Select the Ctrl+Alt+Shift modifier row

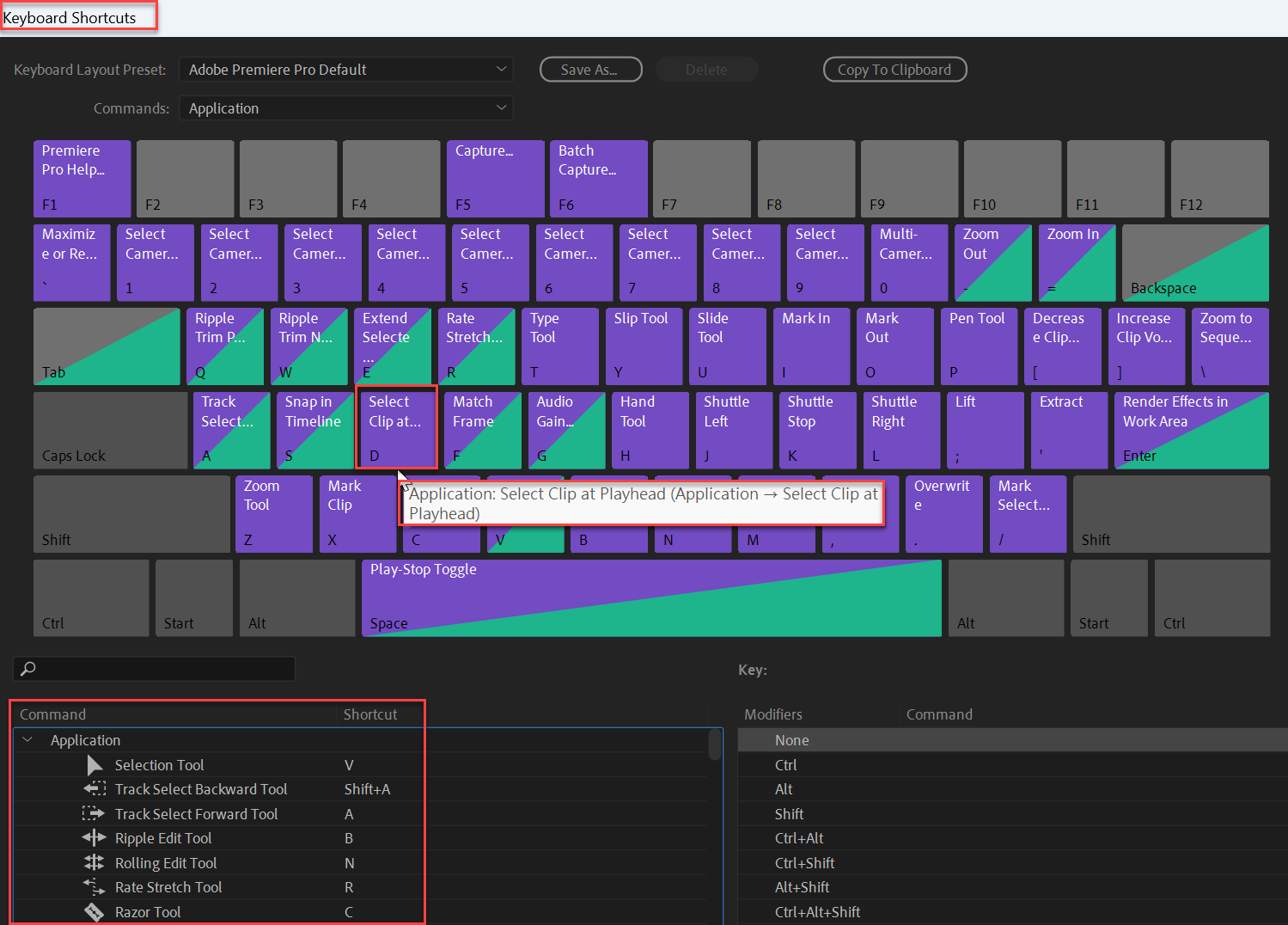coord(1012,911)
